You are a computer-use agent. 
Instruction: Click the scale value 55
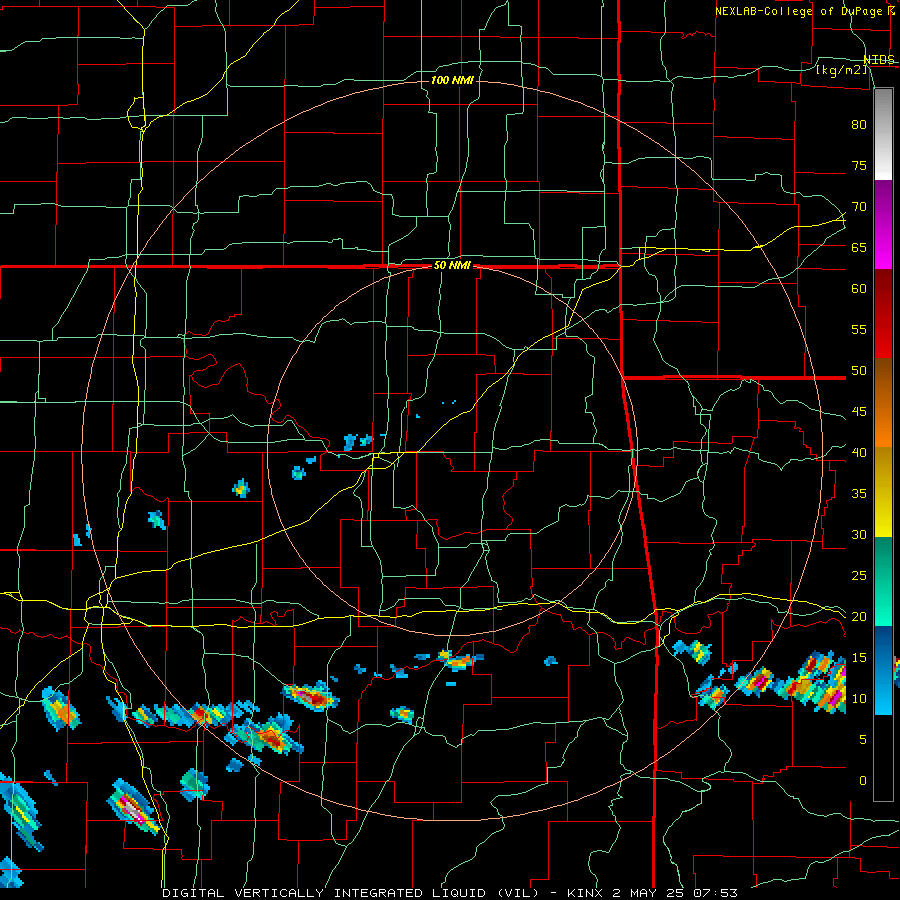(x=859, y=329)
